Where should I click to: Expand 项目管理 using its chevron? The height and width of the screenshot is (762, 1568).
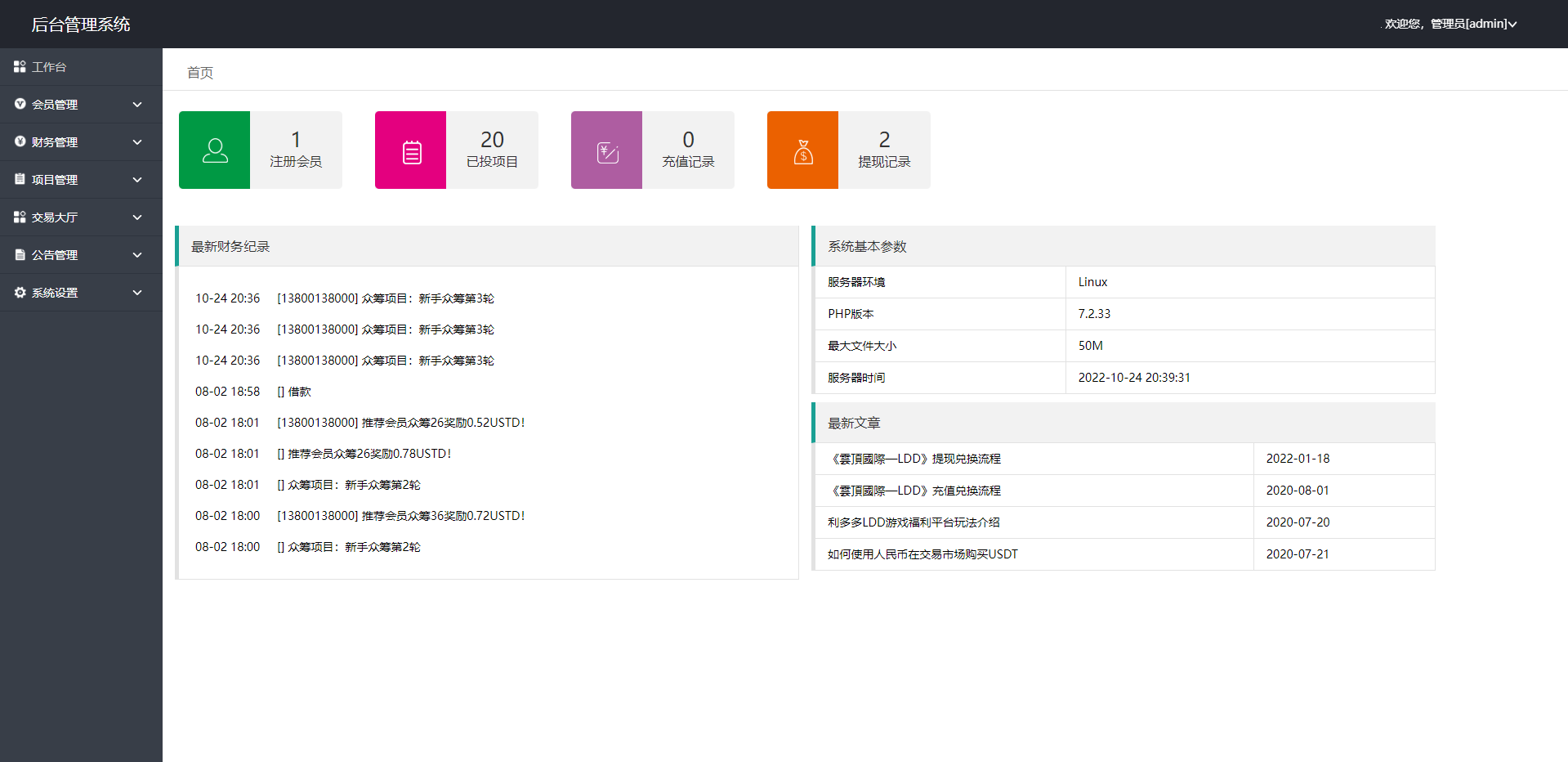(137, 180)
